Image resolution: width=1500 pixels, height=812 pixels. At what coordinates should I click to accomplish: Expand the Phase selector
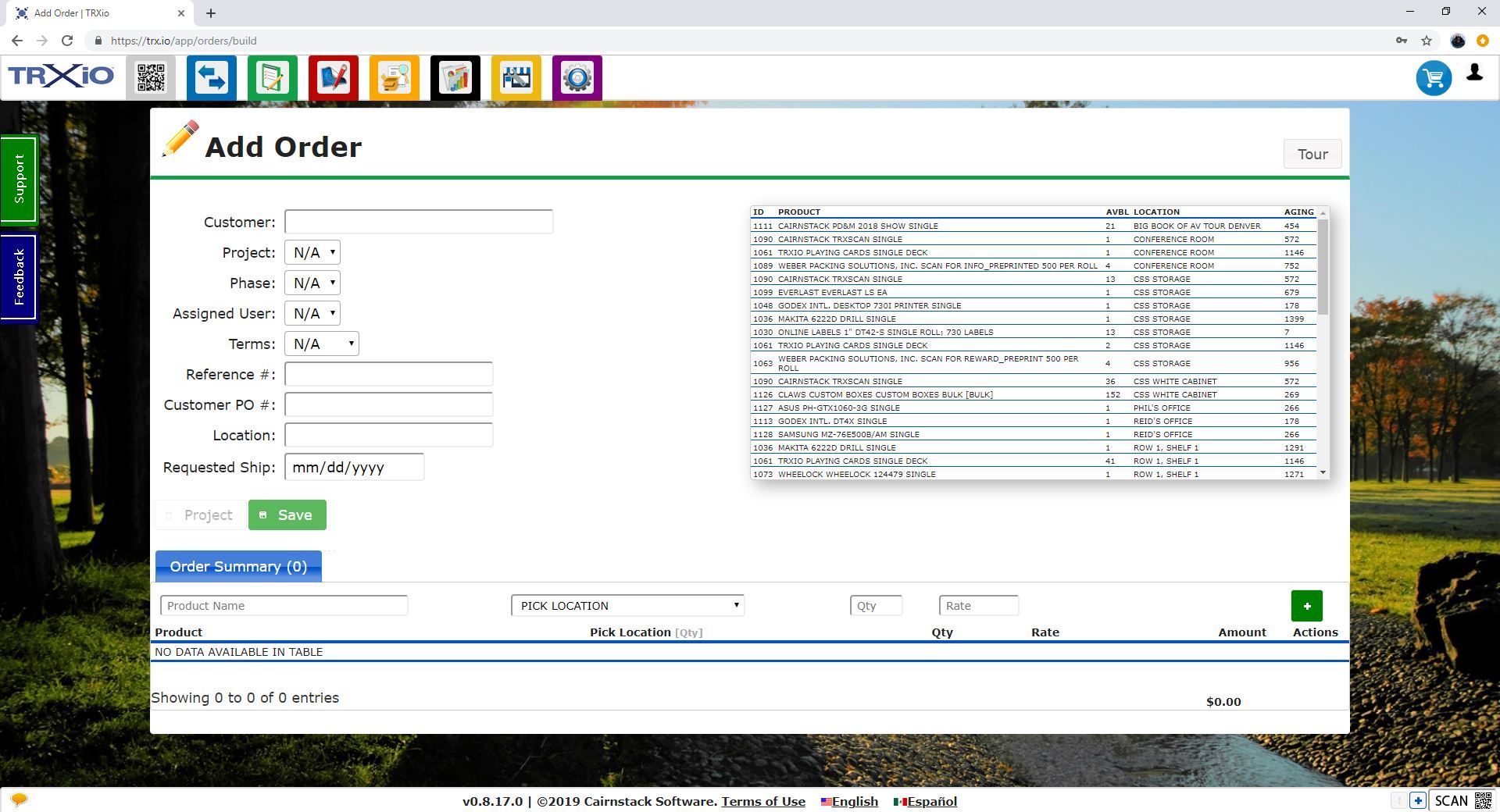pyautogui.click(x=312, y=283)
